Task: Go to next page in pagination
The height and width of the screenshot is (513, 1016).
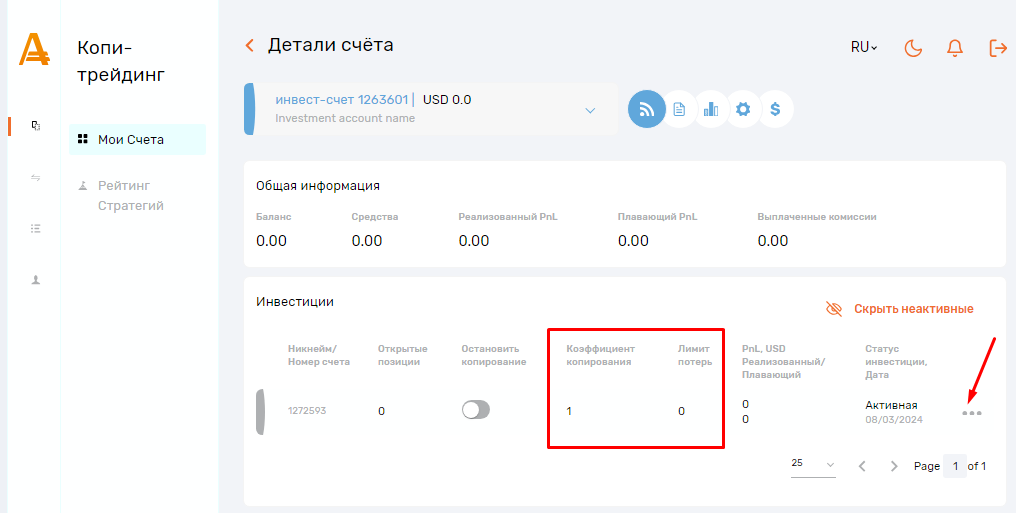Action: 894,466
